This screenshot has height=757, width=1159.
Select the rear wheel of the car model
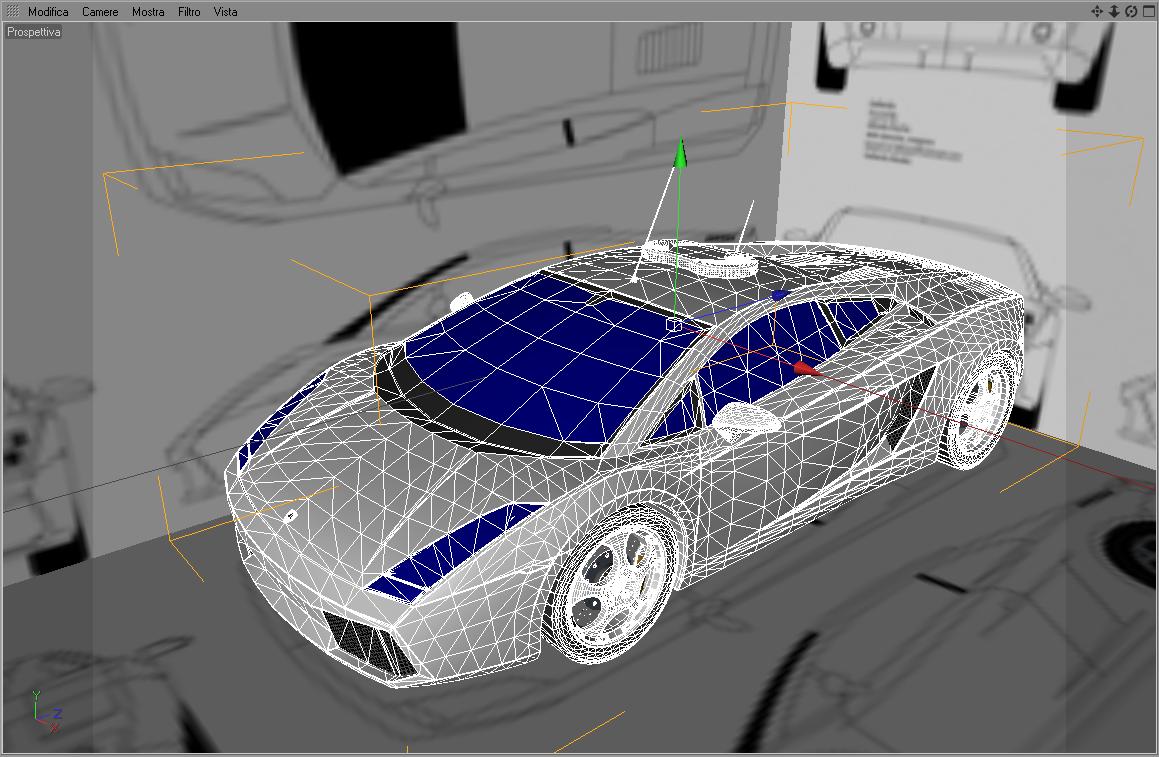point(980,409)
